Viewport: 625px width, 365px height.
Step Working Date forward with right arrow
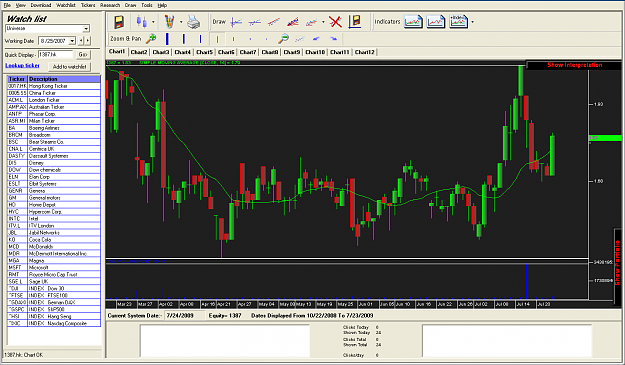tap(88, 41)
